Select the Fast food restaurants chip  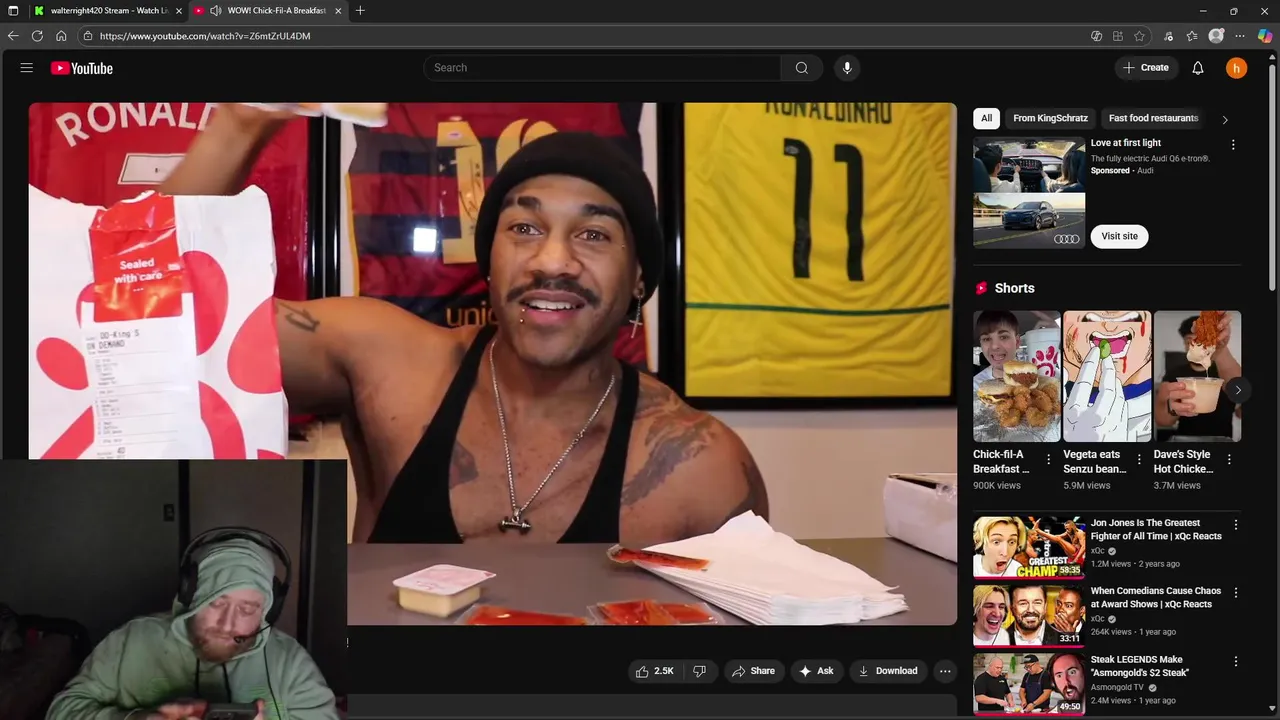click(1153, 118)
